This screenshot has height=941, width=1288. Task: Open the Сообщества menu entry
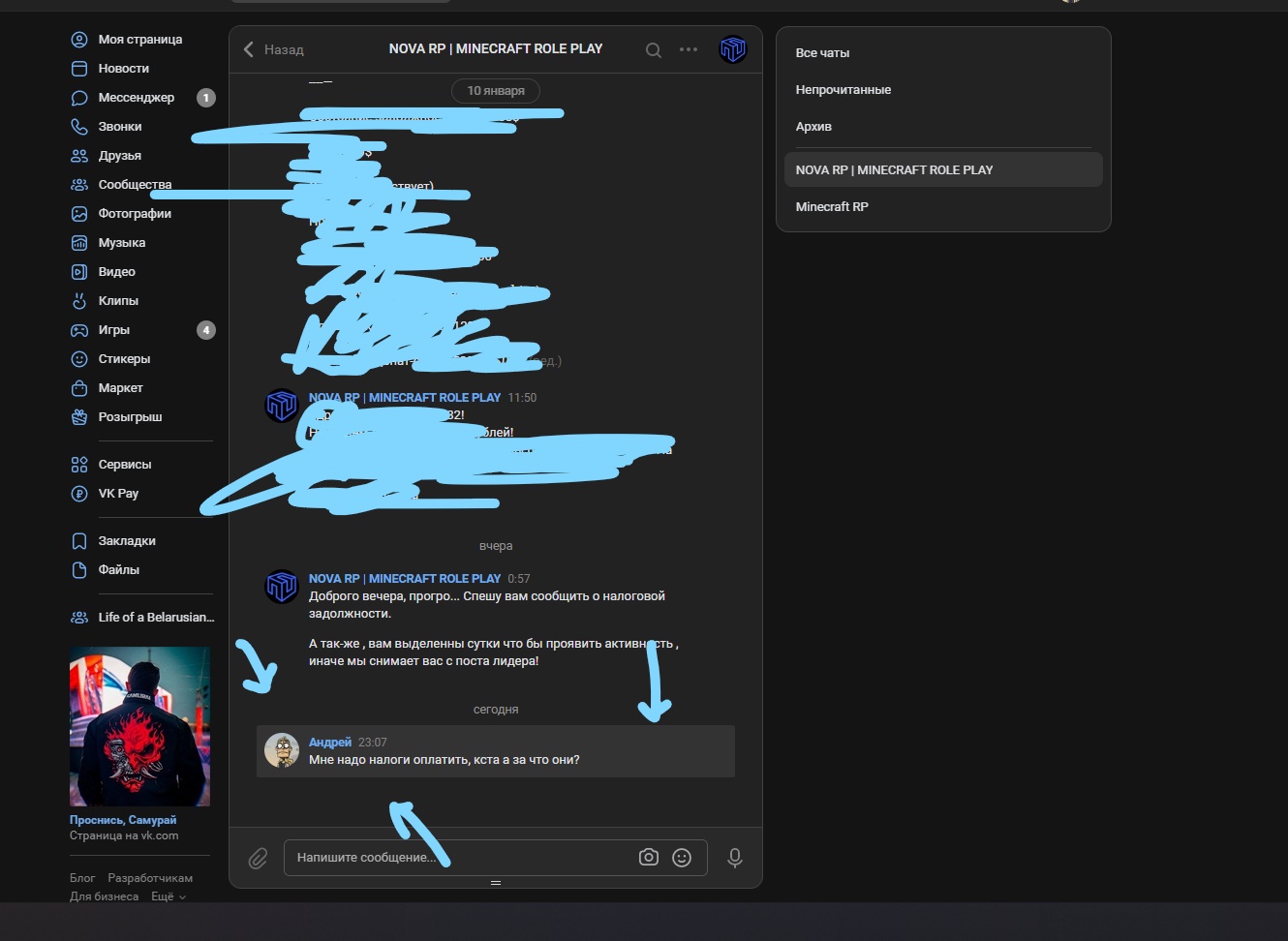pyautogui.click(x=140, y=185)
